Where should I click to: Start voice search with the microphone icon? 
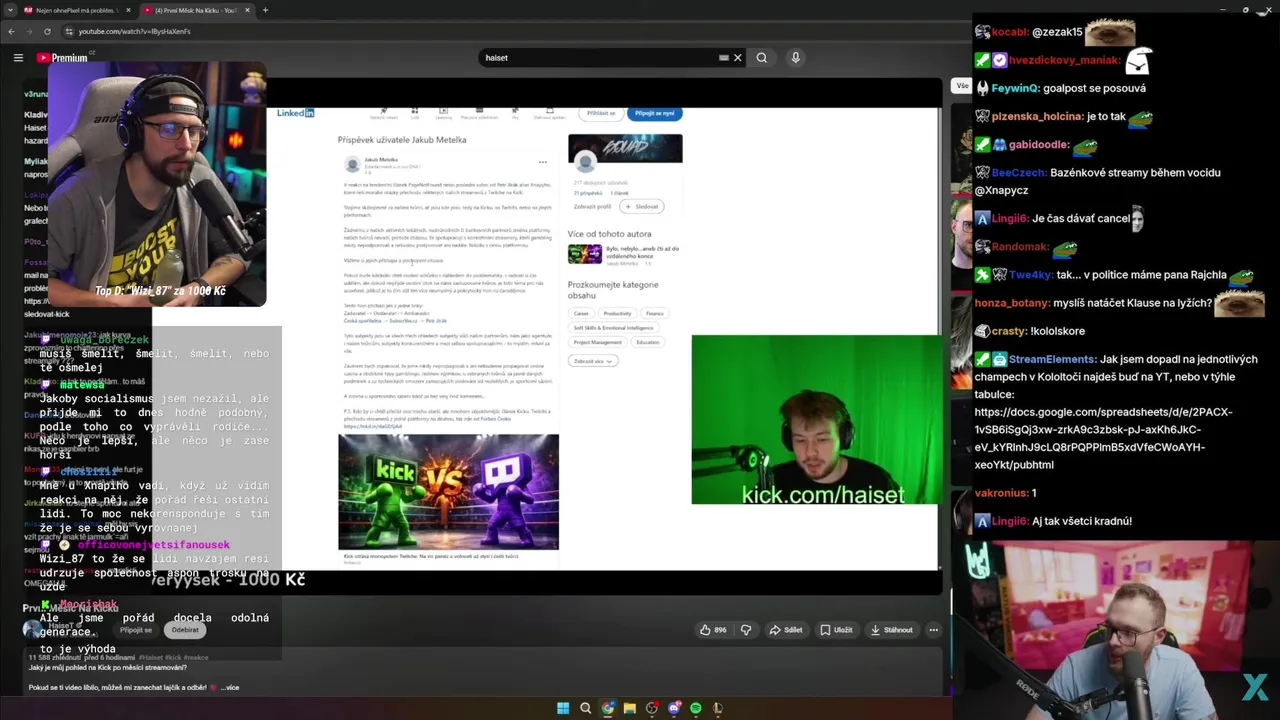click(x=796, y=58)
